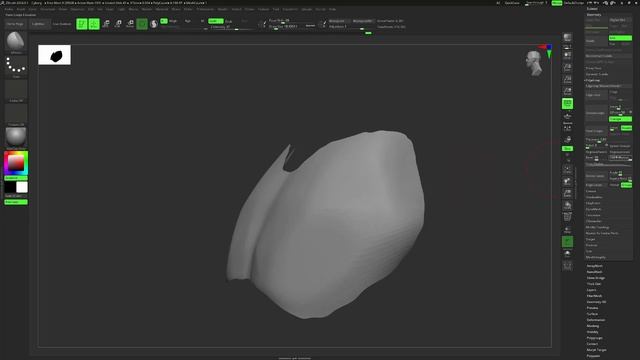
Task: Collapse the Geometry subpalette header
Action: pos(594,15)
